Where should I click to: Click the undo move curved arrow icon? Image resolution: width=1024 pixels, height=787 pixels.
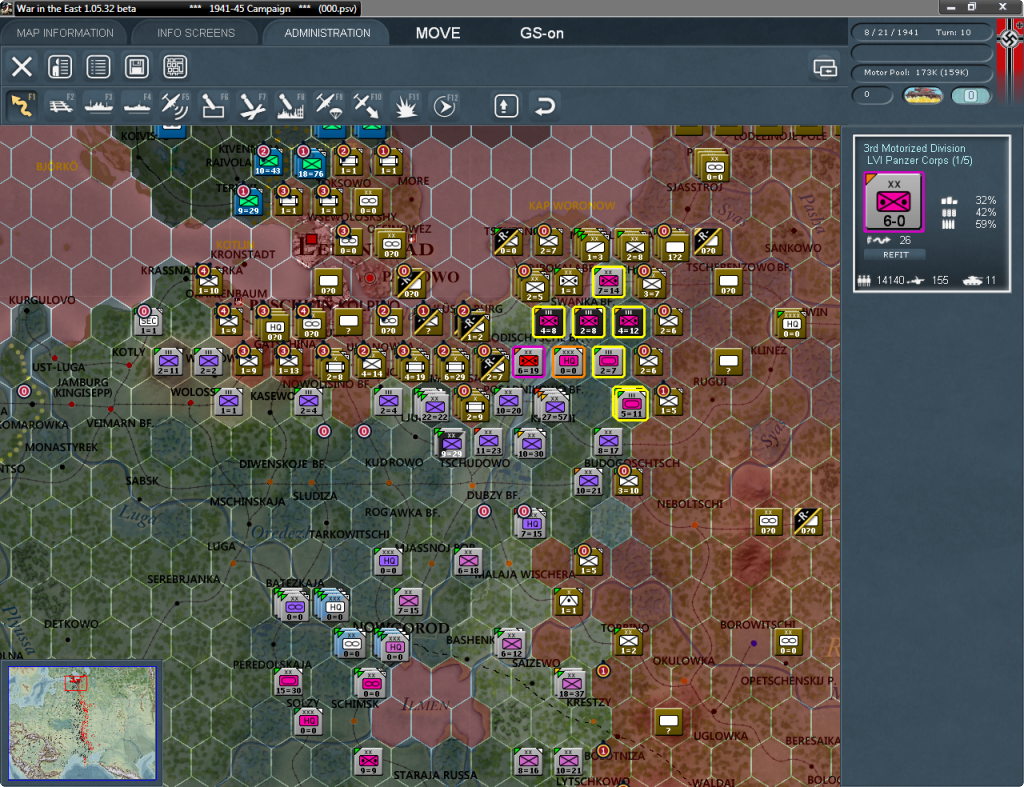click(x=545, y=106)
